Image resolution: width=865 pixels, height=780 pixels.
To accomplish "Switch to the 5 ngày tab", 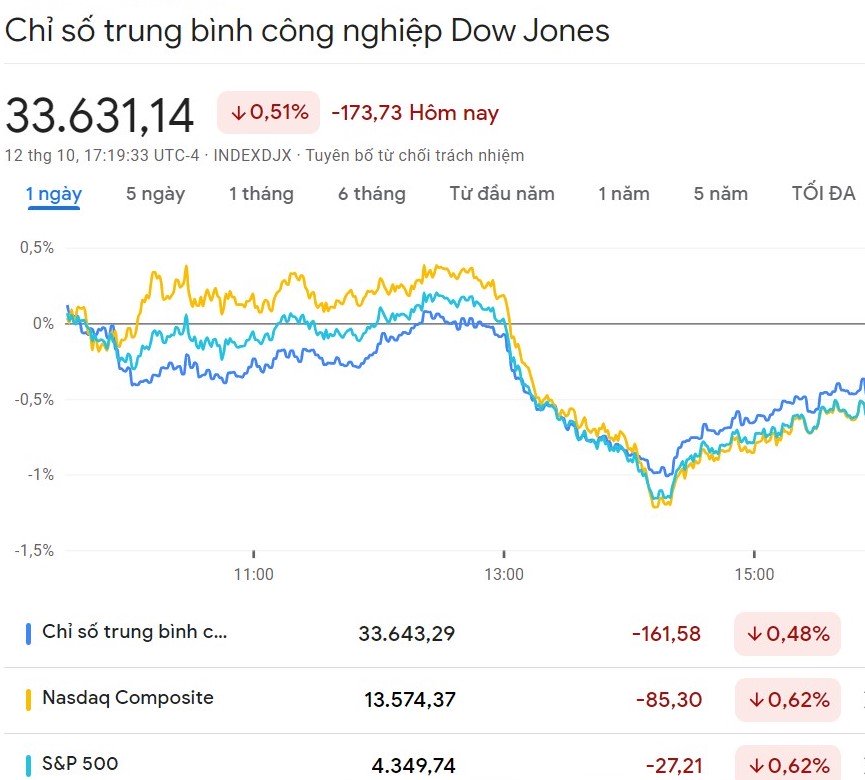I will 155,194.
